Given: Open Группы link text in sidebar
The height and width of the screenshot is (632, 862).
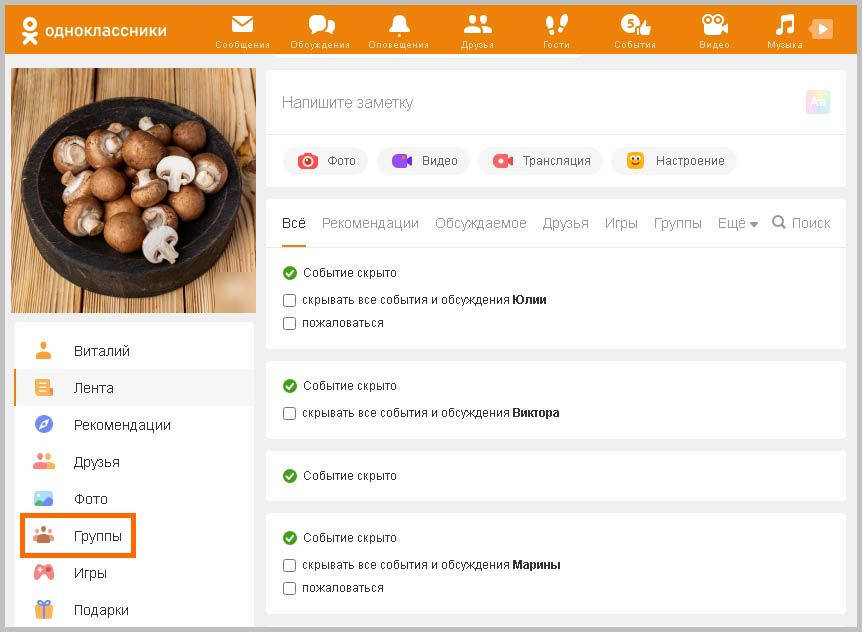Looking at the screenshot, I should pyautogui.click(x=98, y=536).
